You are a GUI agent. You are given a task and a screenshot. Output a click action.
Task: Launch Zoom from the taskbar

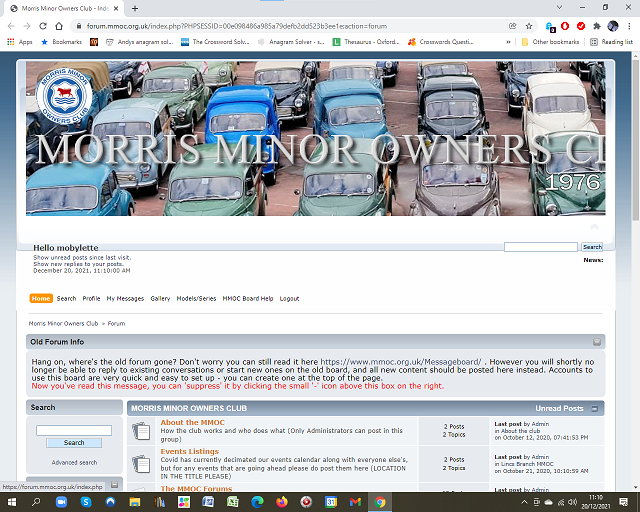(x=61, y=502)
